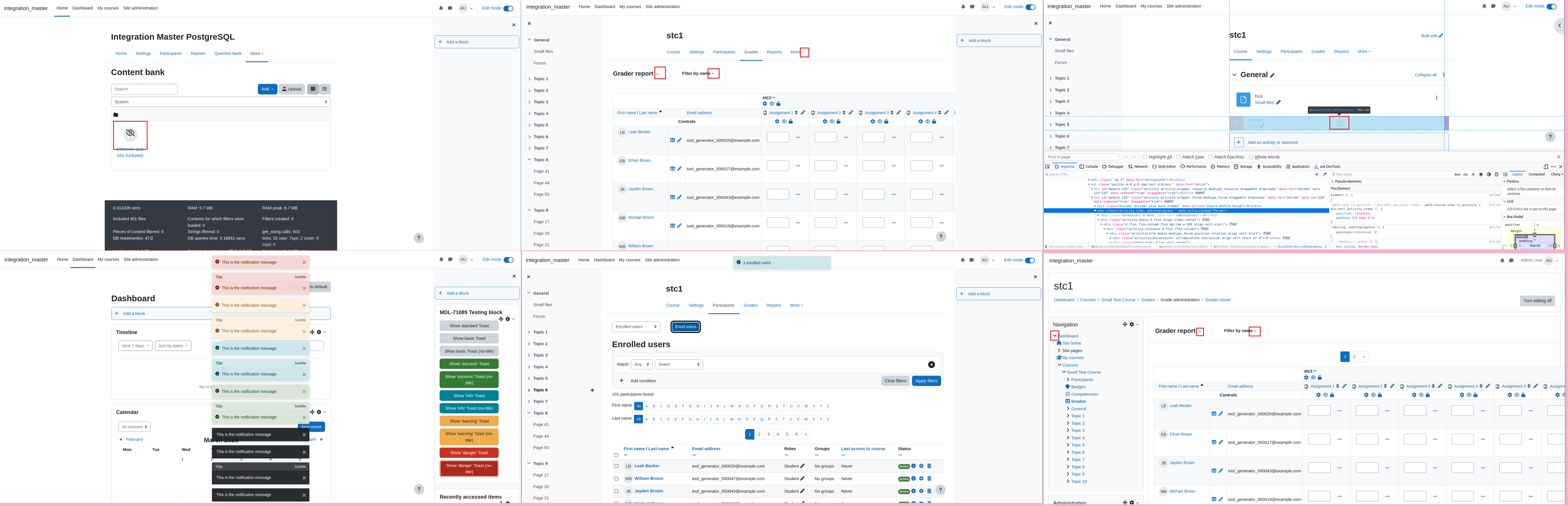
Task: Click plus icon for Add an activity
Action: [x=1239, y=142]
